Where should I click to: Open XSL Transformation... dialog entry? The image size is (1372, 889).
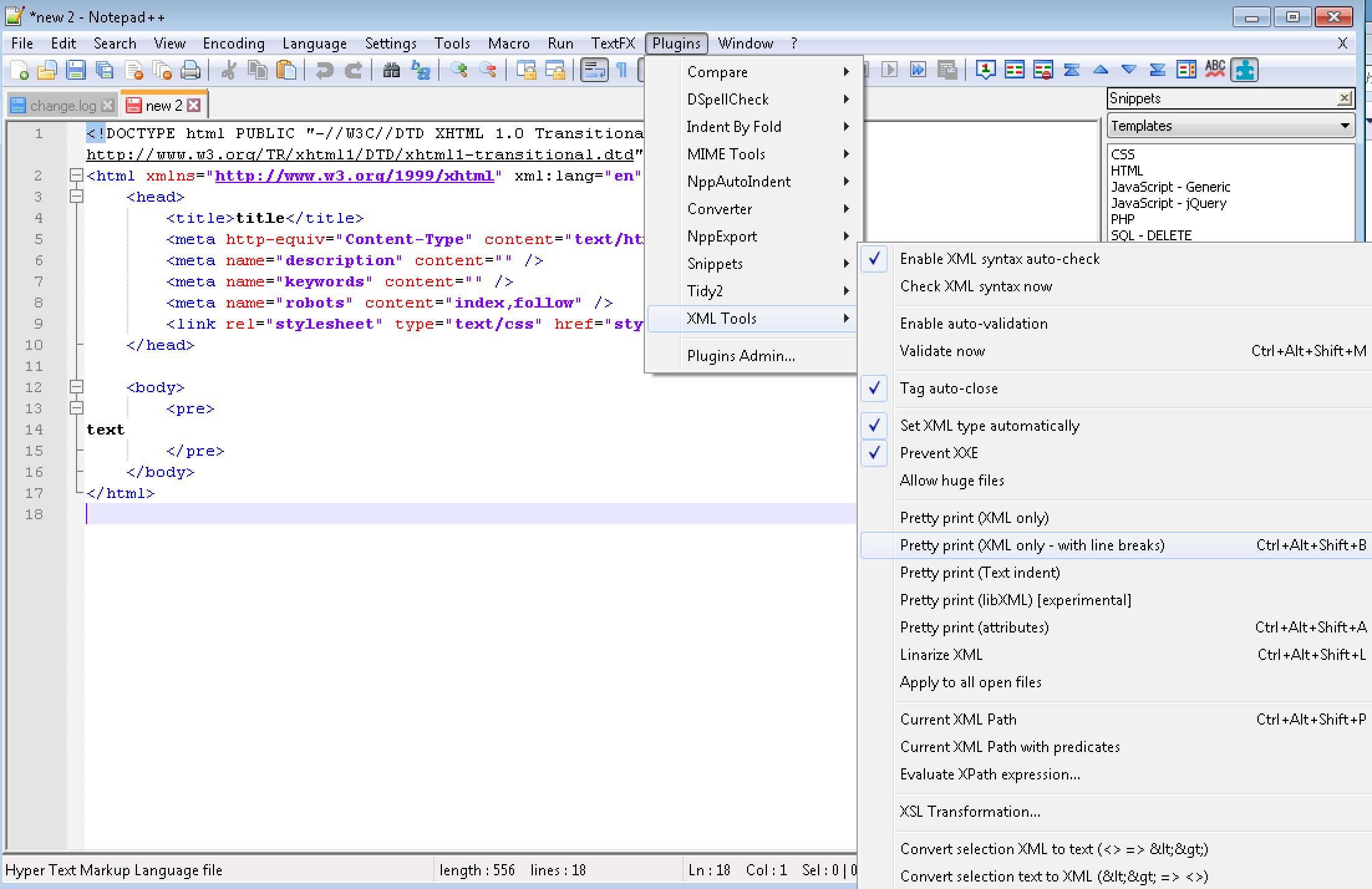pos(1116,812)
